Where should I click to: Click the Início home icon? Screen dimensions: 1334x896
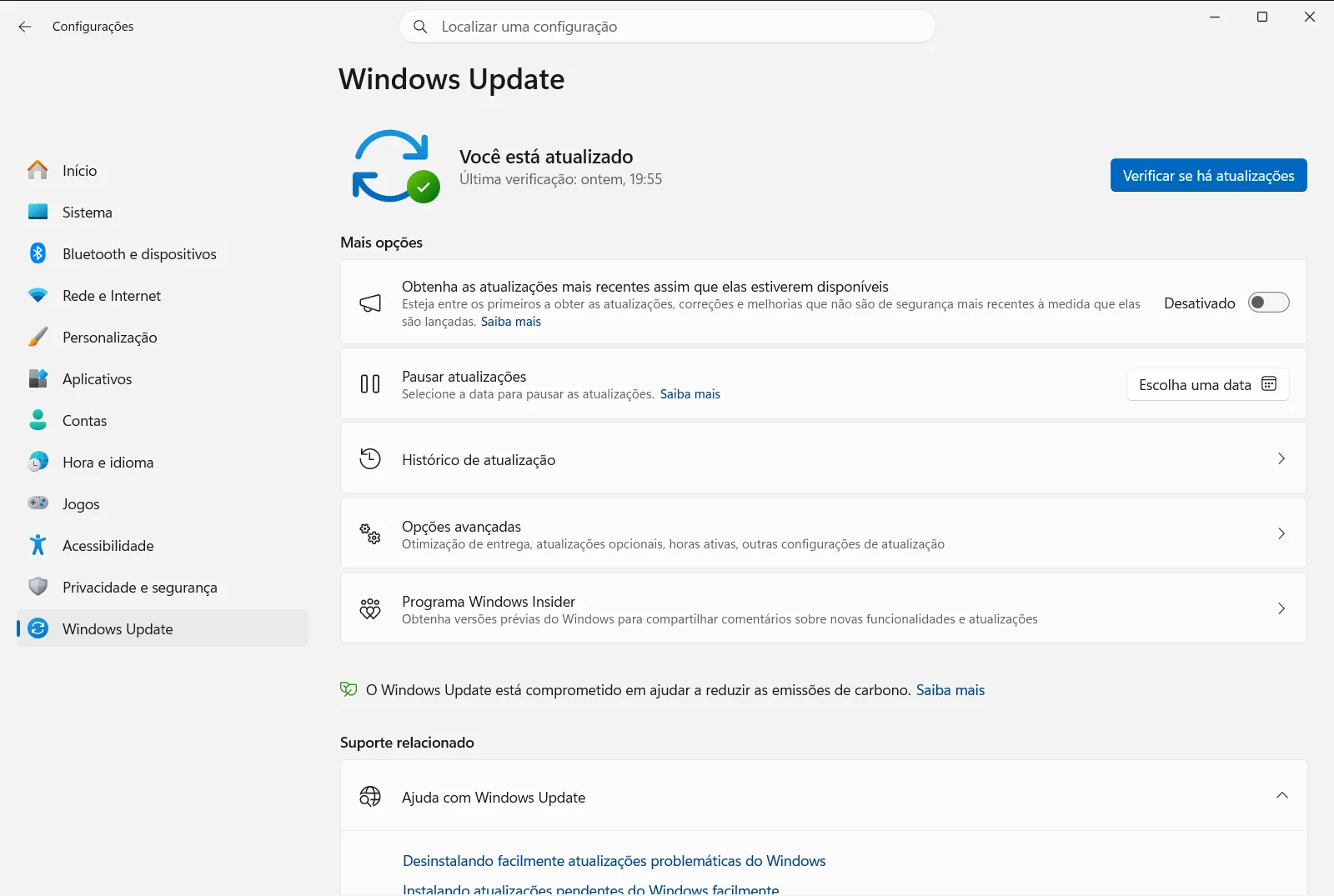coord(38,170)
